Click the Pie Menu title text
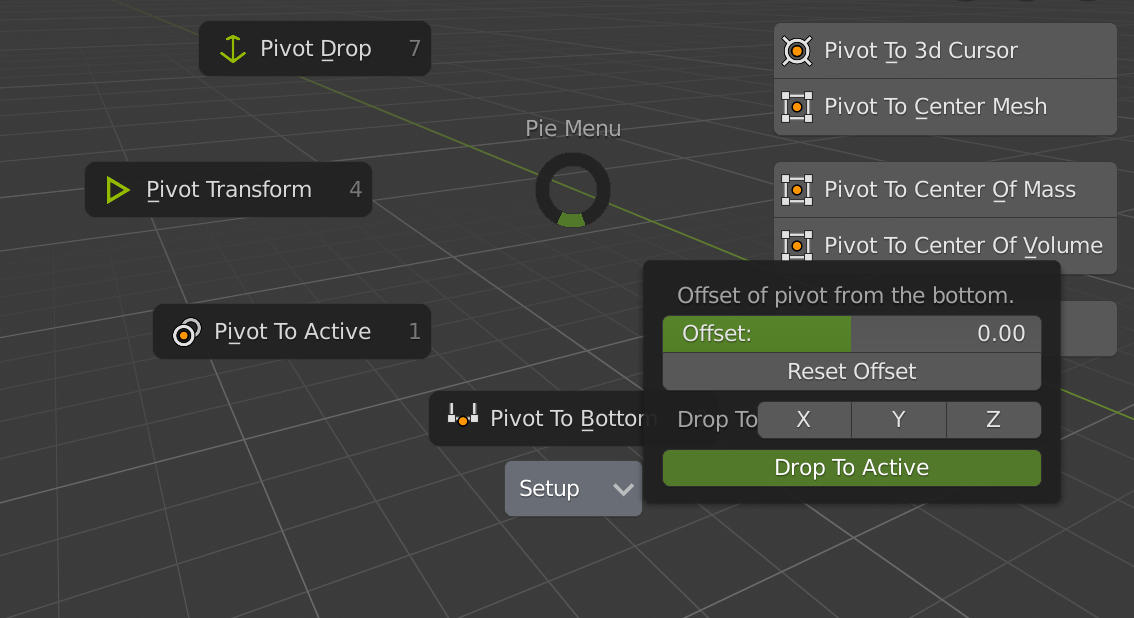 point(573,129)
